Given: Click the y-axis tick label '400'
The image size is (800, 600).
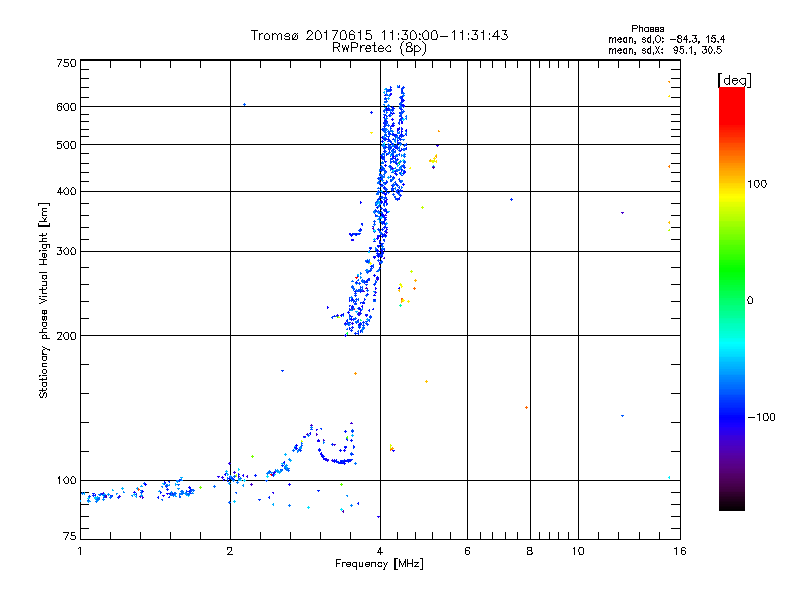Looking at the screenshot, I should 66,192.
